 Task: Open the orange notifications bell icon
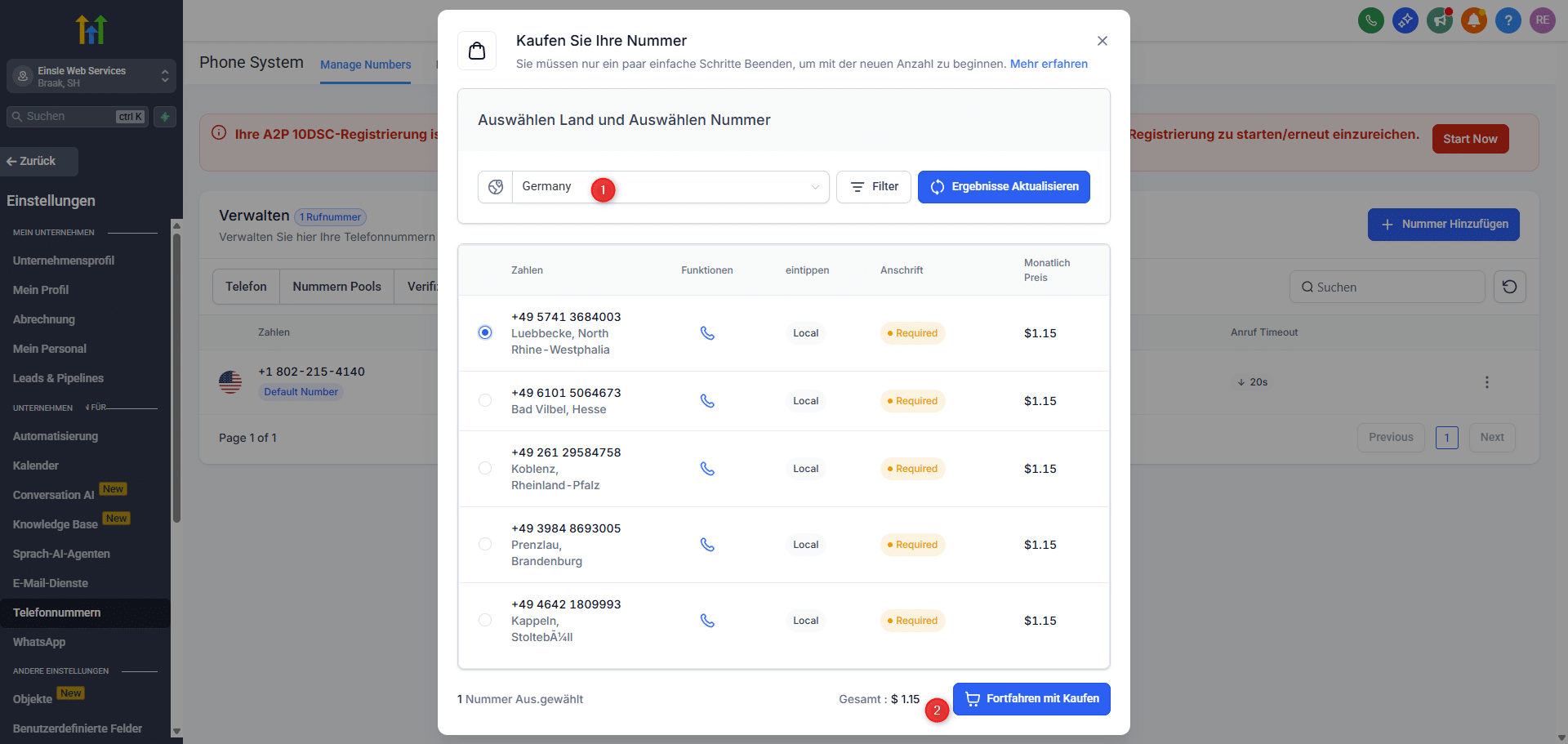point(1473,20)
